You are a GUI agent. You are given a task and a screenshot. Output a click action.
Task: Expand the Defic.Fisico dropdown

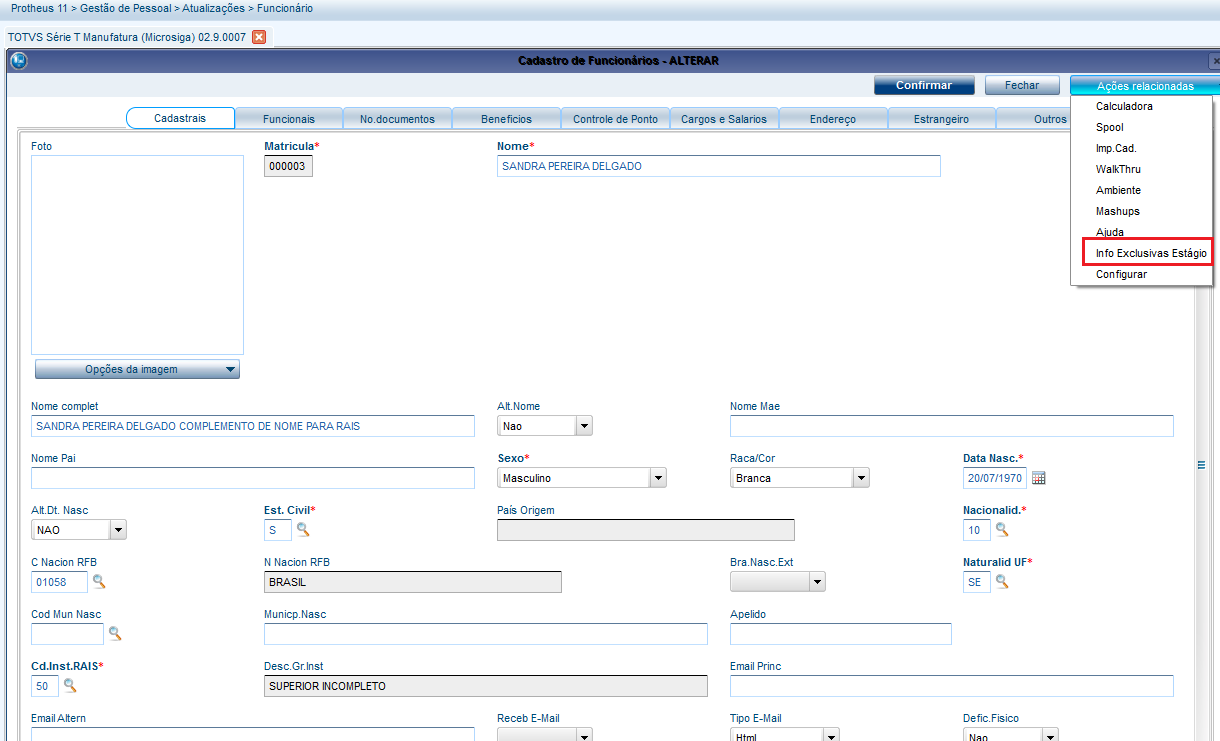[1050, 735]
